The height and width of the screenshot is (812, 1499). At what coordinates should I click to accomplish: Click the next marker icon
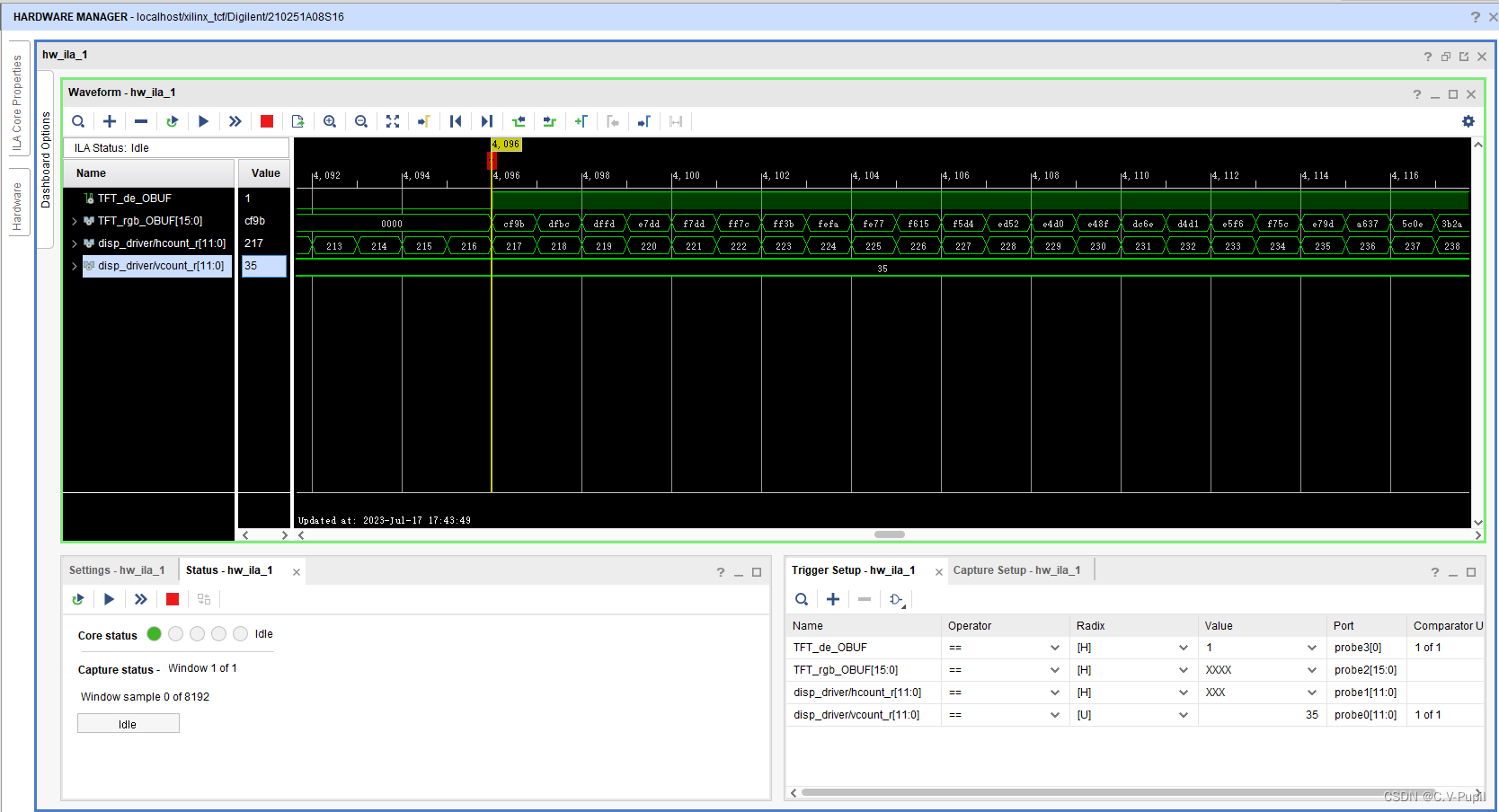[x=644, y=121]
